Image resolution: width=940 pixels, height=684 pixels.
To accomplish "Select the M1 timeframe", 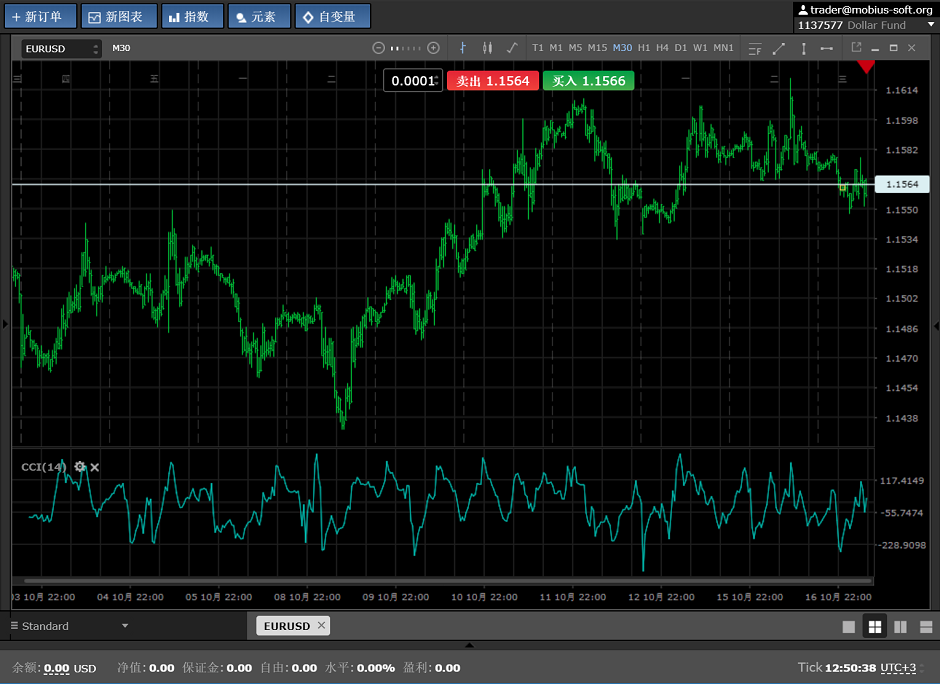I will pyautogui.click(x=556, y=48).
